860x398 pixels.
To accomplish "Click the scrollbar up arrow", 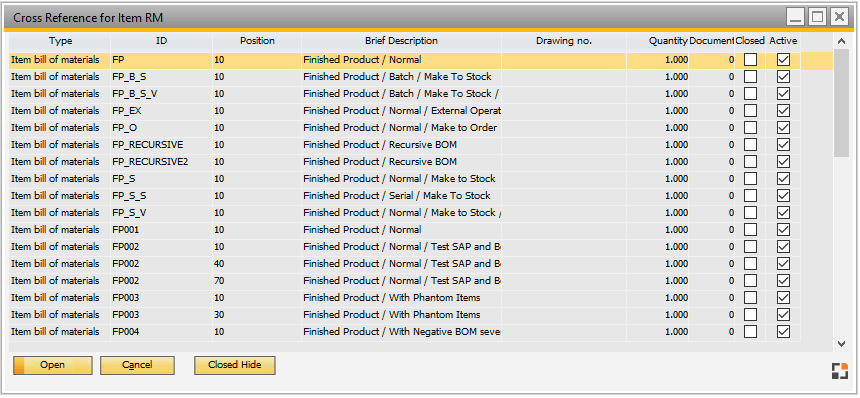I will pos(841,41).
